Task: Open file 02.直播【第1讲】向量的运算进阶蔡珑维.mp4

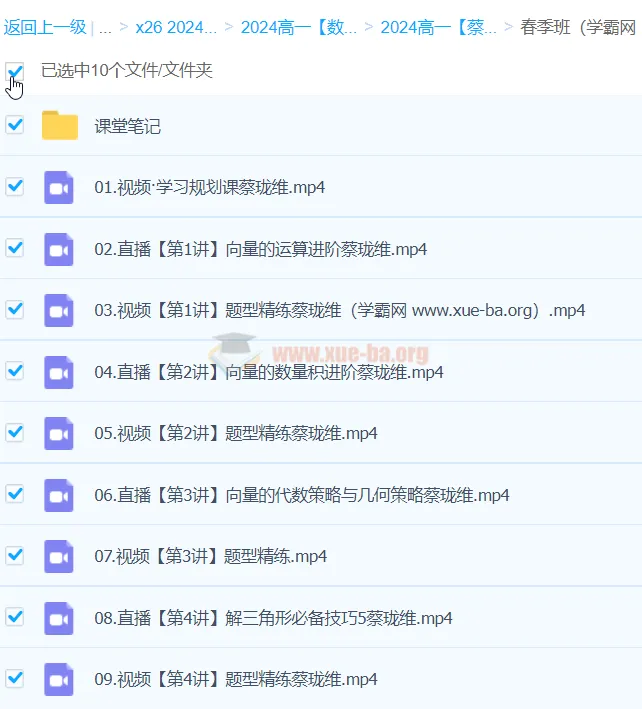Action: point(260,249)
